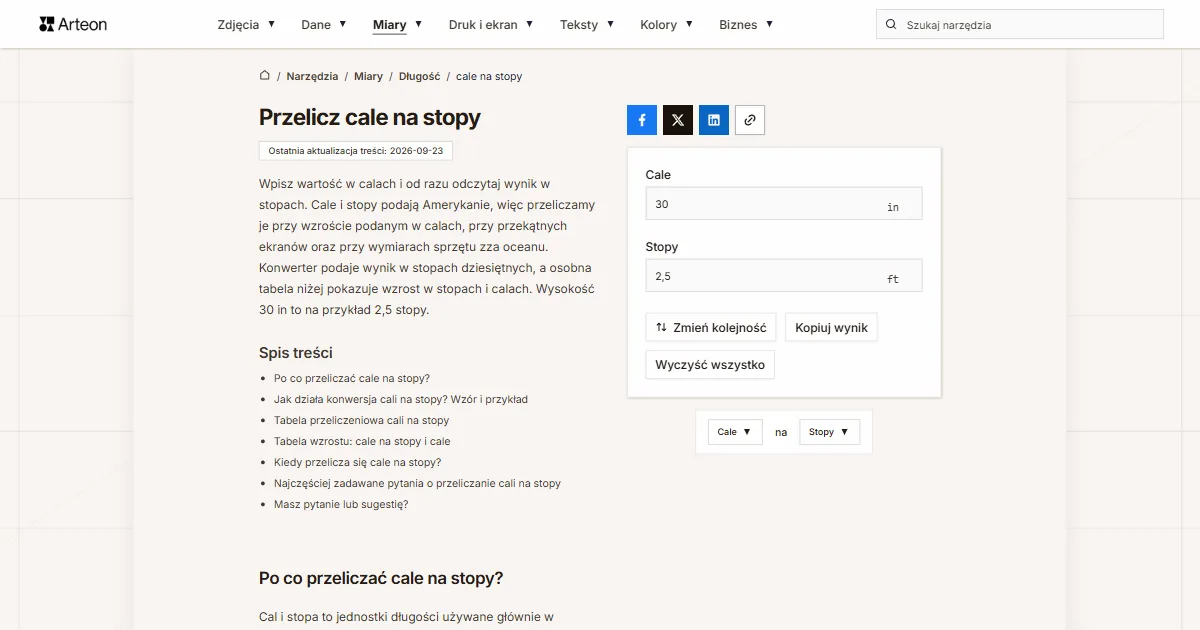Share page on LinkedIn
This screenshot has width=1200, height=630.
714,120
